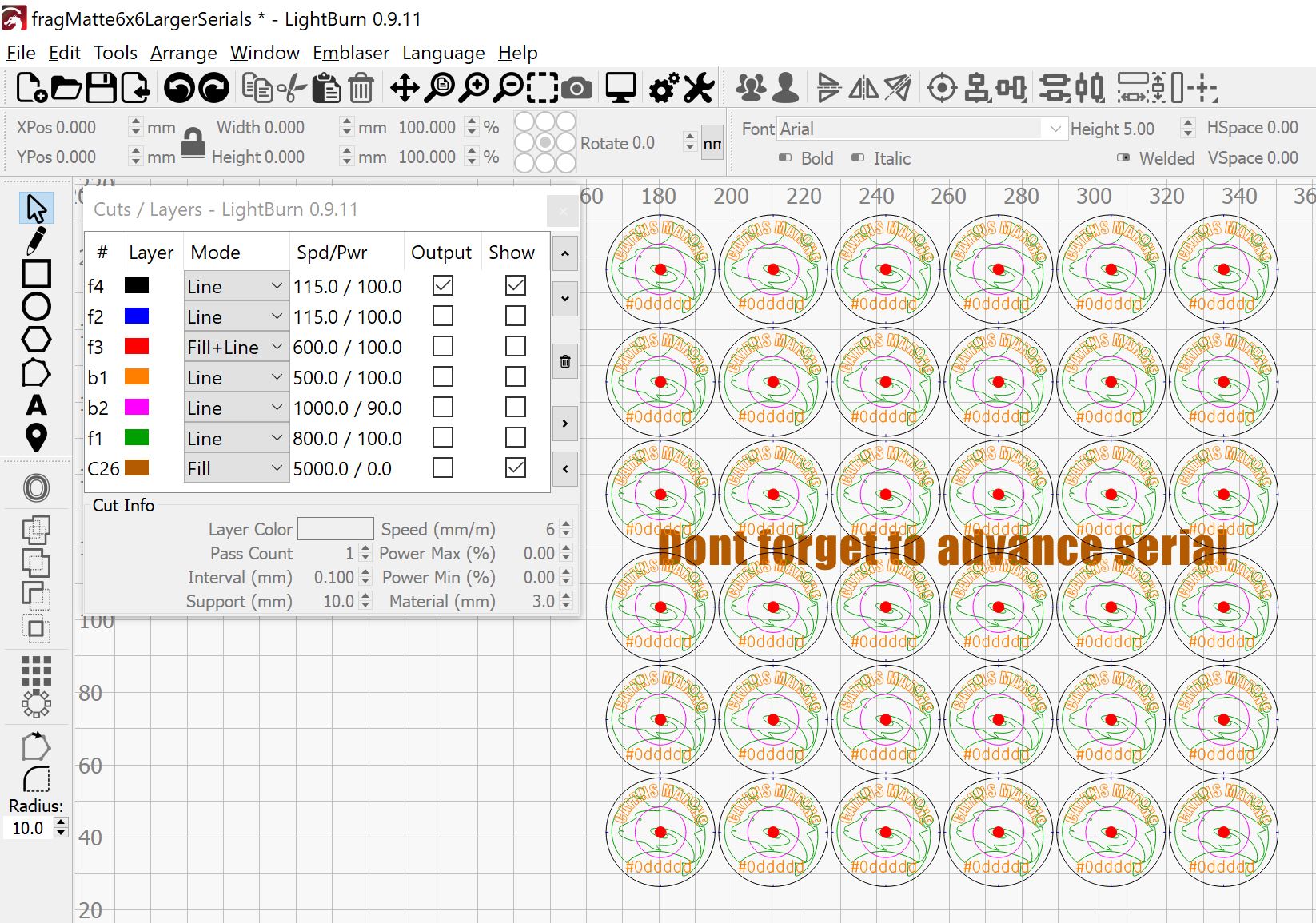
Task: Open the Arrange menu
Action: [183, 53]
